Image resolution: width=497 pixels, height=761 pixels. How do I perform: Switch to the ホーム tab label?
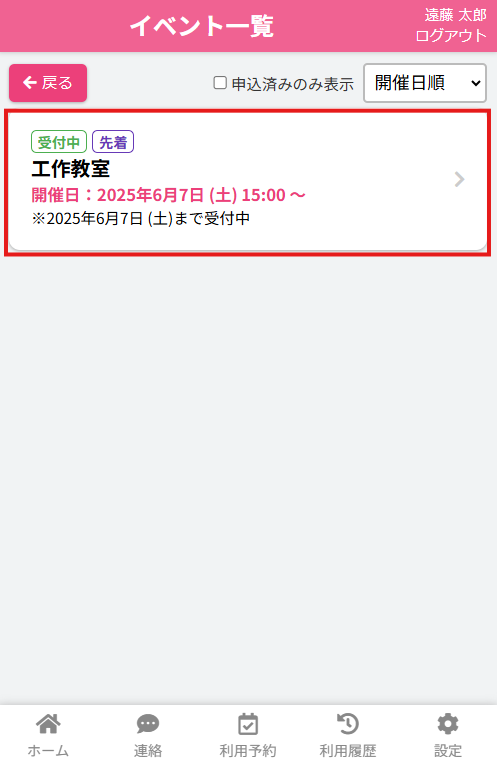(48, 750)
